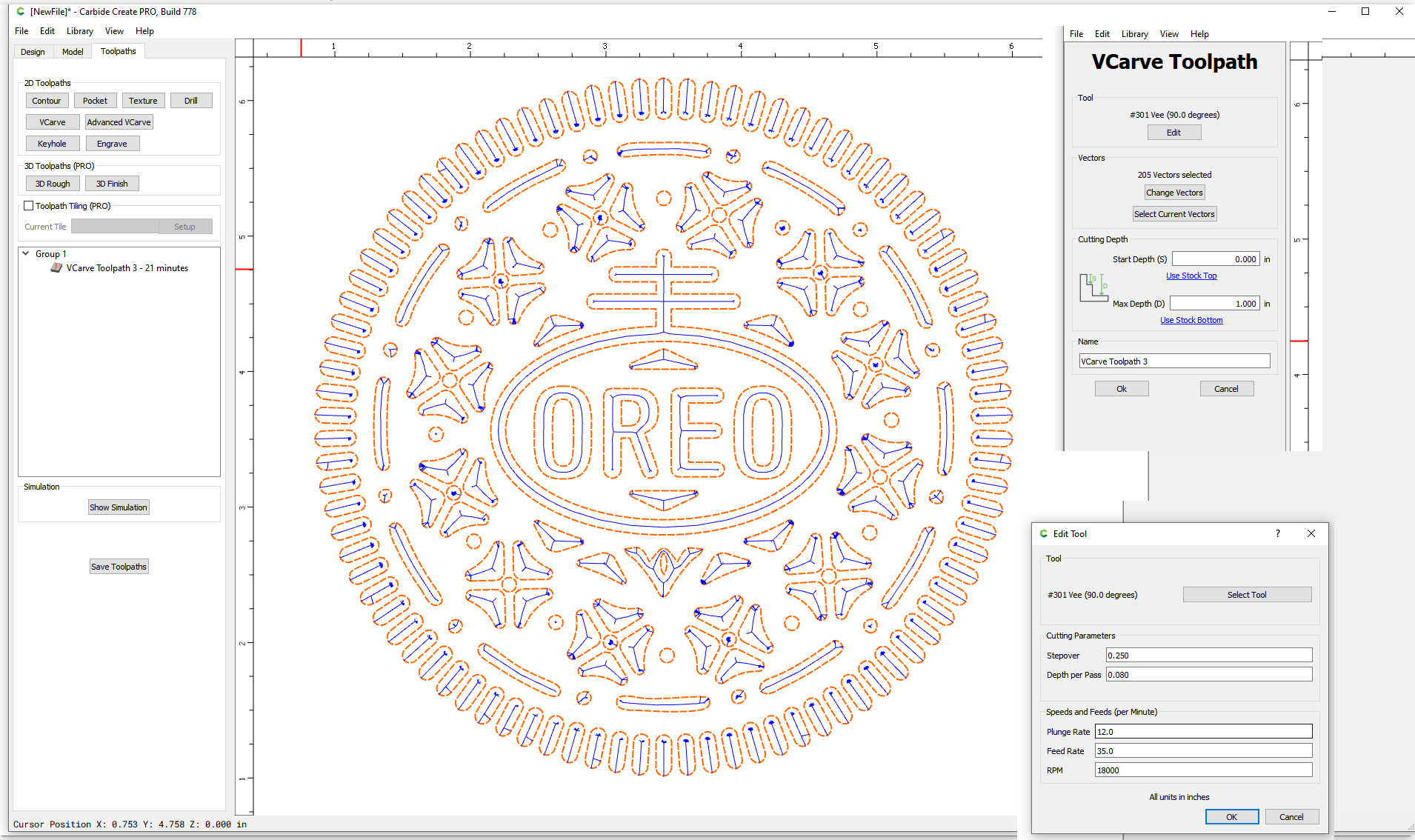The height and width of the screenshot is (840, 1415).
Task: Open Help menu in VCarve Toolpath panel
Action: coord(1199,34)
